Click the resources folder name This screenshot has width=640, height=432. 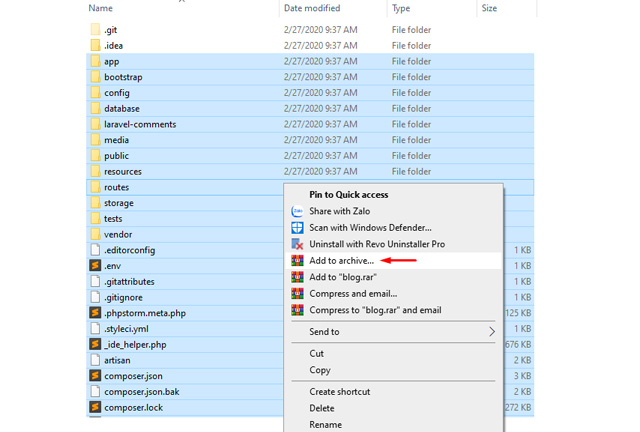click(123, 171)
